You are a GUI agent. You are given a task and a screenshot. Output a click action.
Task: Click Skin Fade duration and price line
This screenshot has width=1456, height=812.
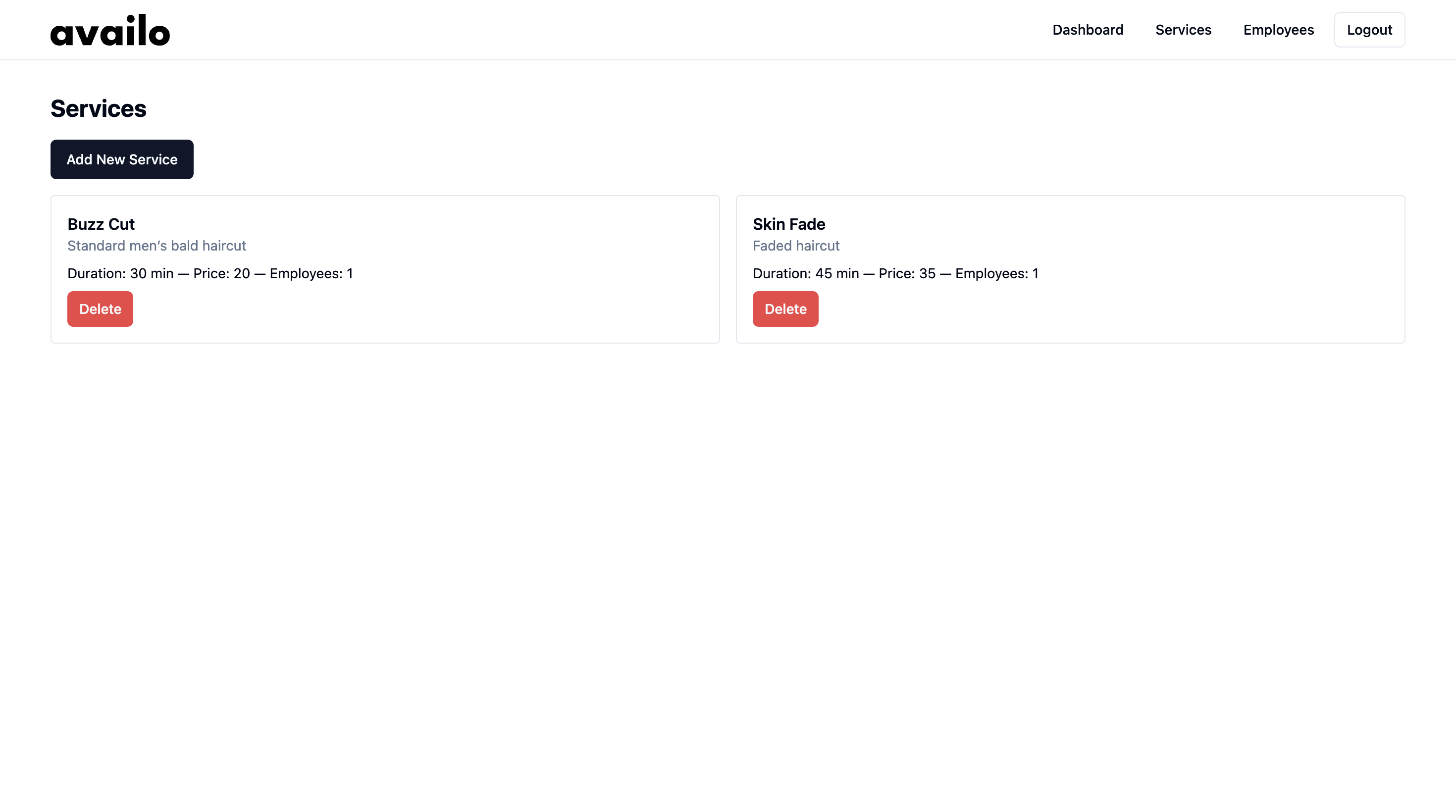coord(895,273)
